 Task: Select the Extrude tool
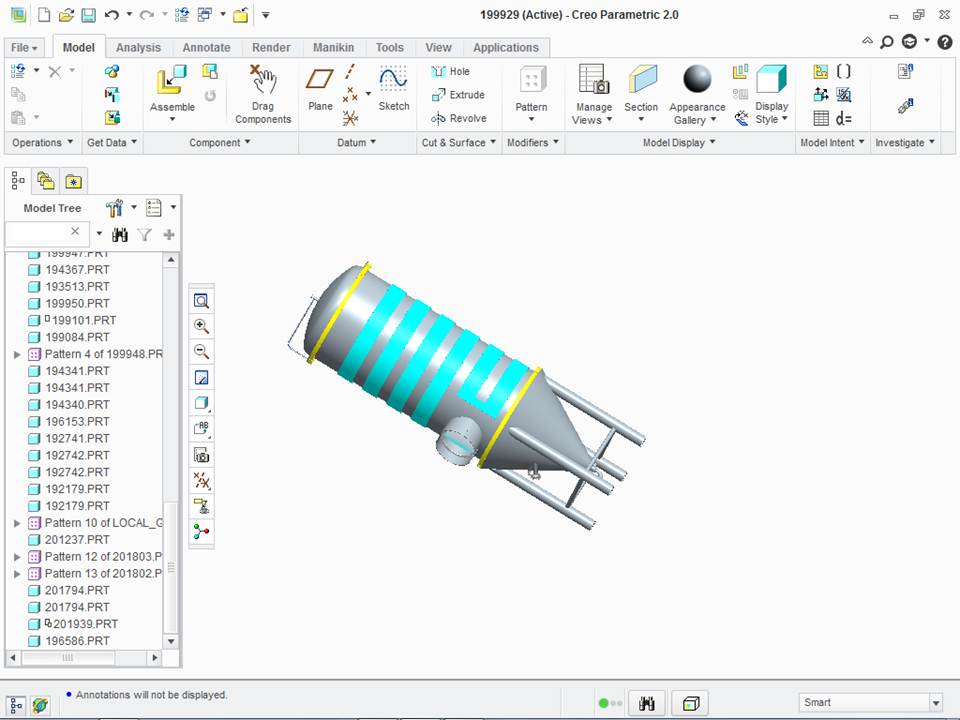tap(459, 95)
